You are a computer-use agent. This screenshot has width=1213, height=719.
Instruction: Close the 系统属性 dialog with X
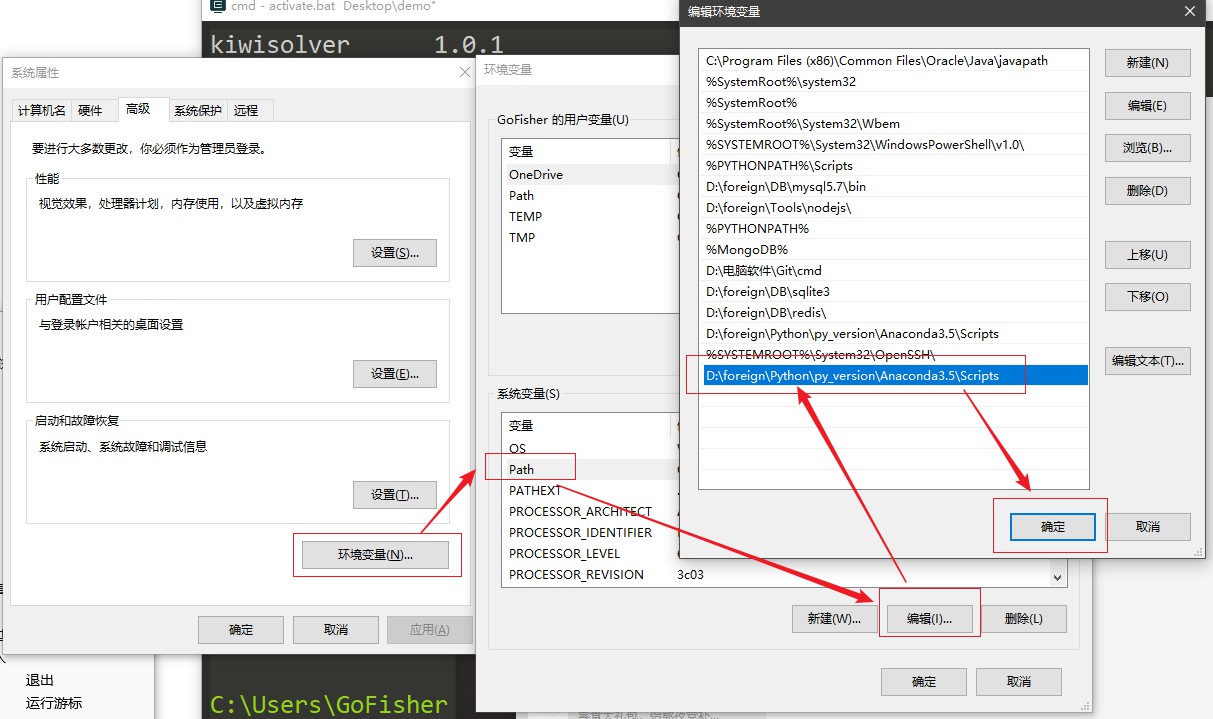pyautogui.click(x=464, y=73)
